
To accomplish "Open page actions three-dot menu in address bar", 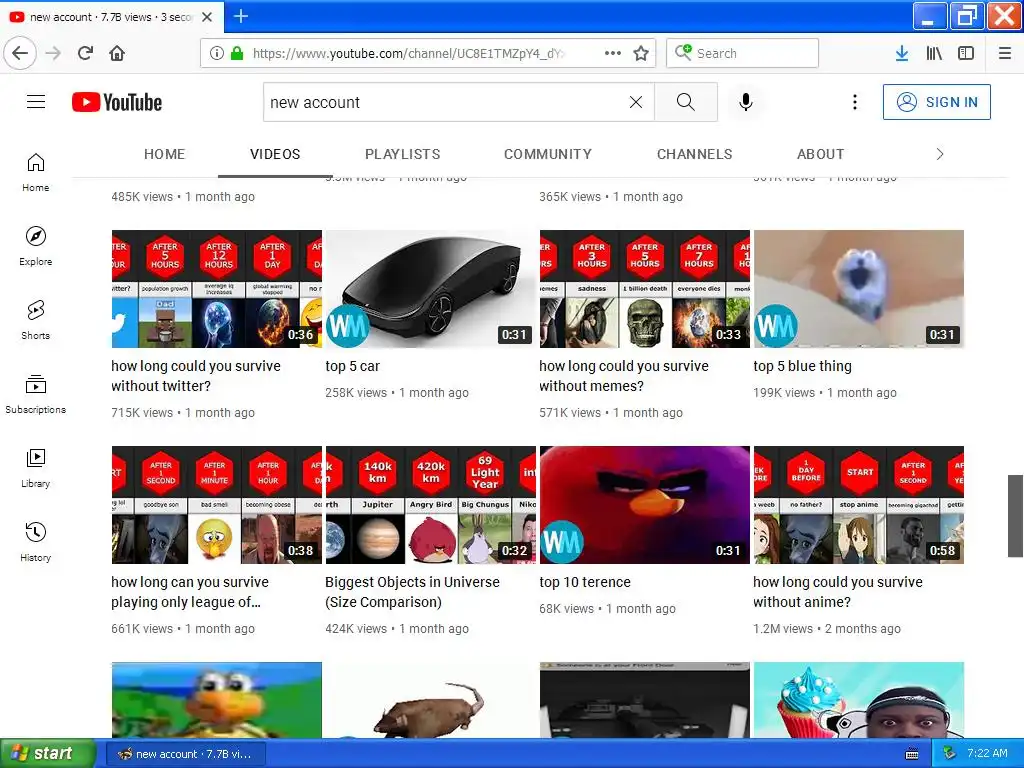I will pos(613,53).
